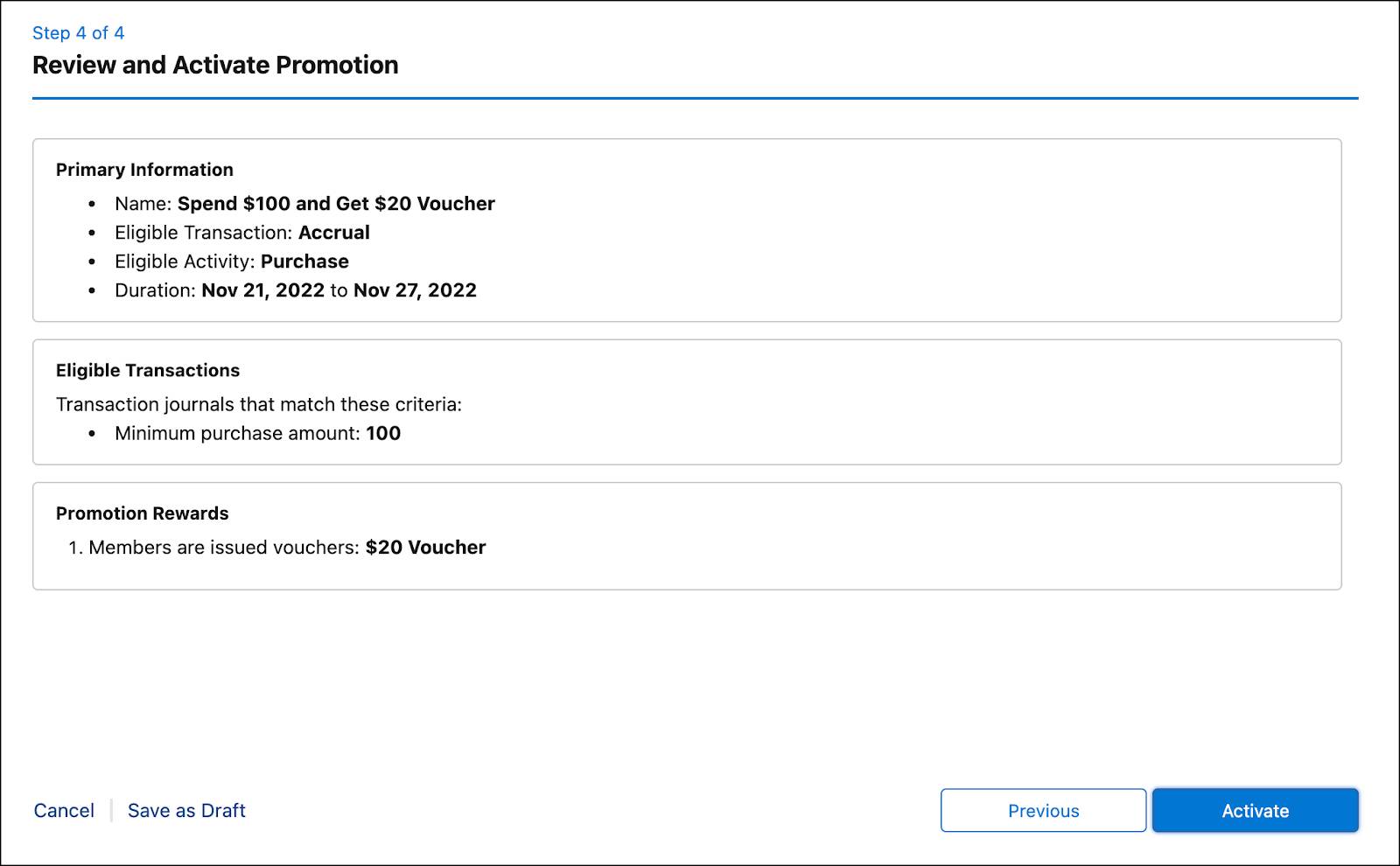This screenshot has width=1400, height=866.
Task: Activate the promotion
Action: click(1255, 810)
